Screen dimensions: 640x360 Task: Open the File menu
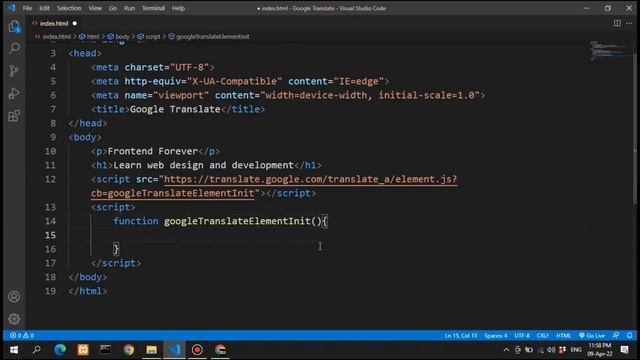coord(27,8)
